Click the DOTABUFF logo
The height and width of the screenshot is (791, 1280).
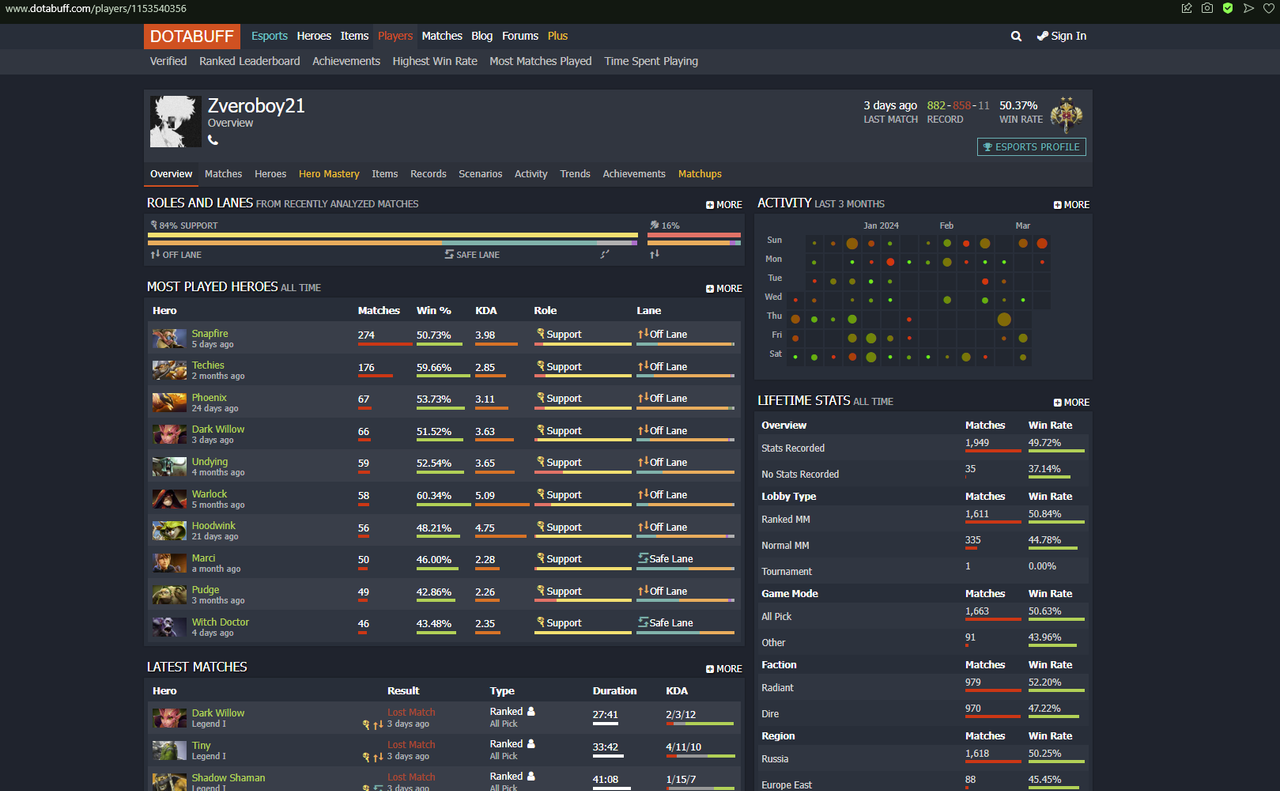pyautogui.click(x=192, y=36)
